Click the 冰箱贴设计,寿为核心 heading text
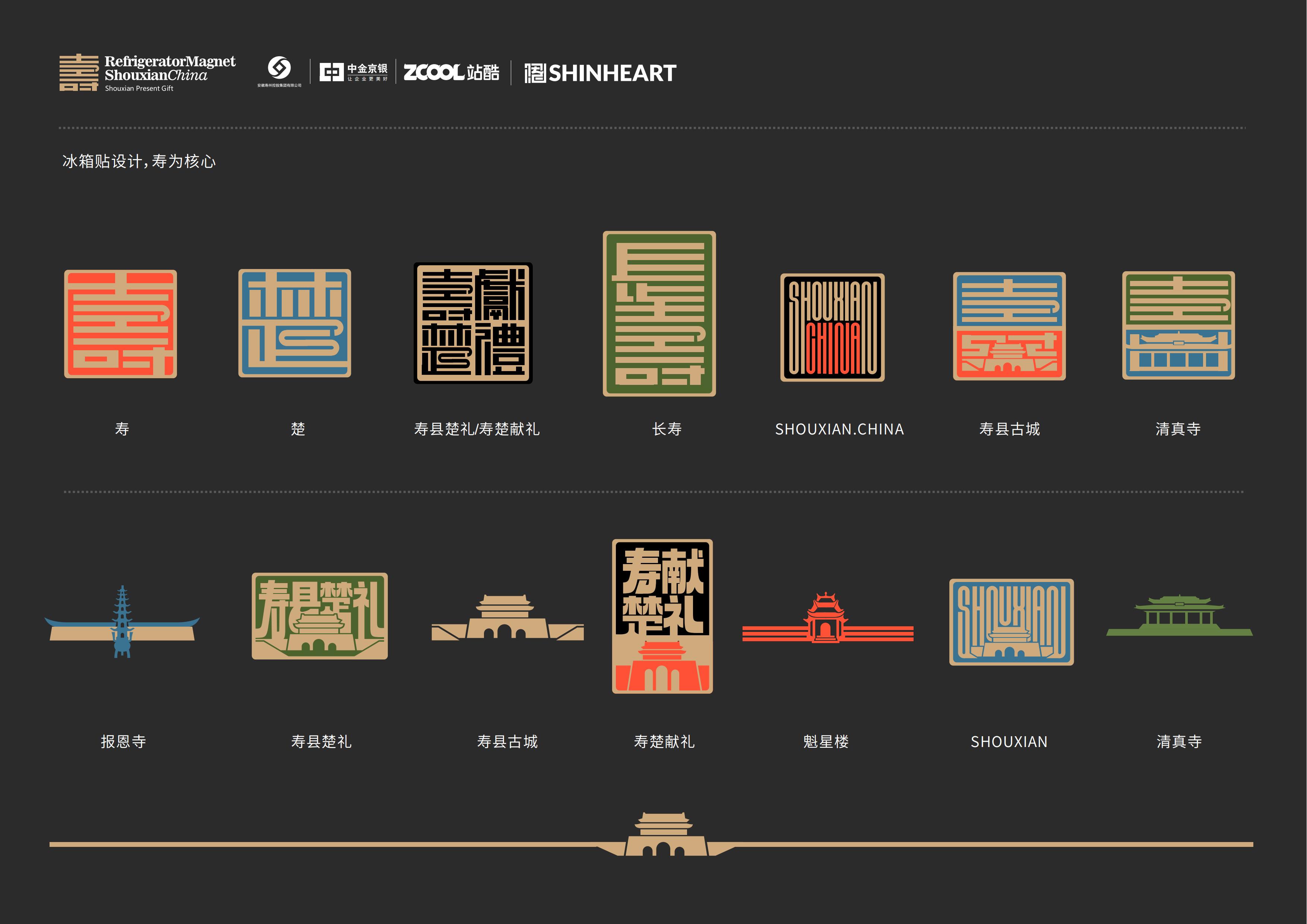The image size is (1307, 924). coord(139,162)
